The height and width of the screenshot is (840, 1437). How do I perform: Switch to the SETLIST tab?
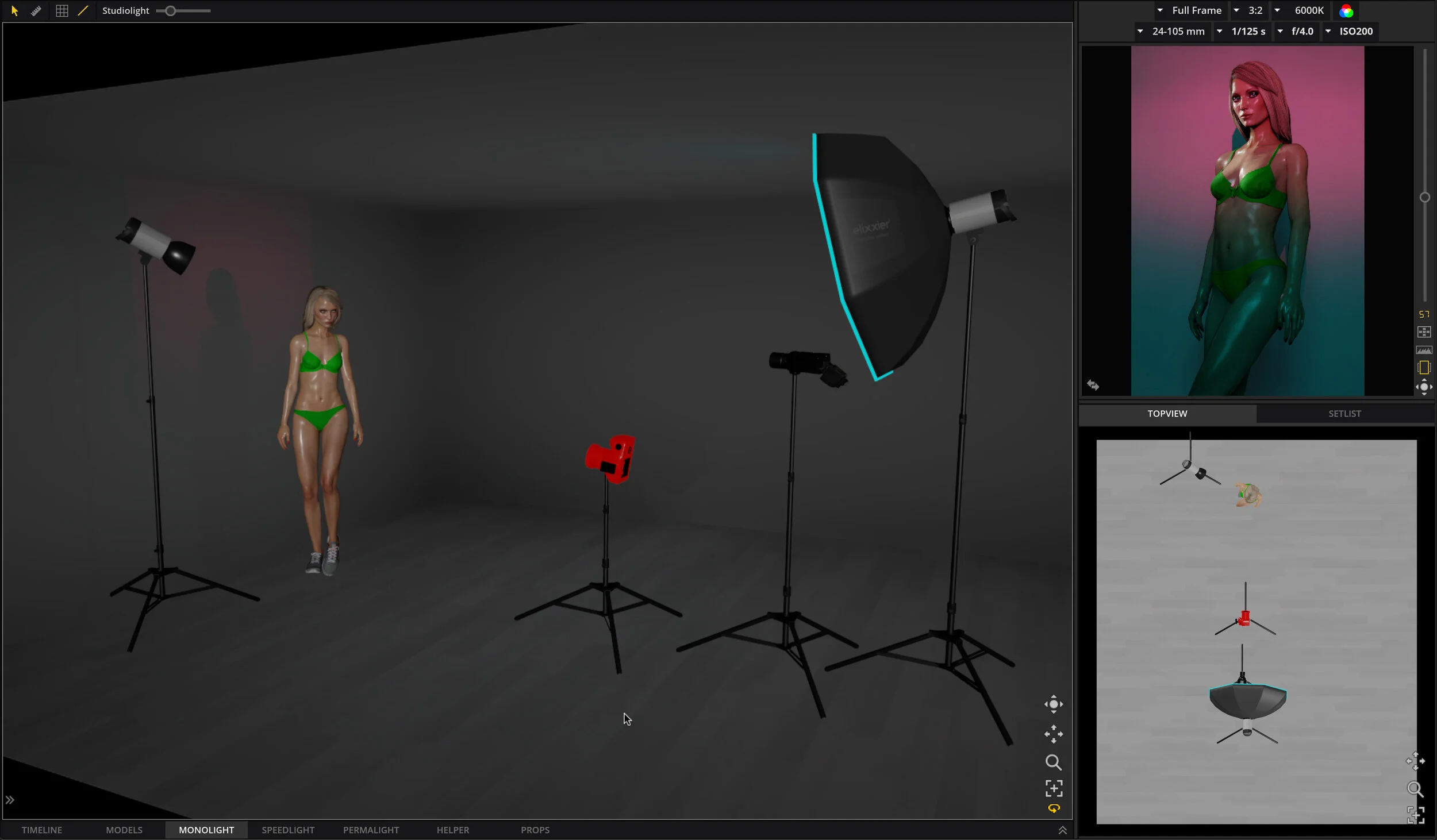point(1344,414)
